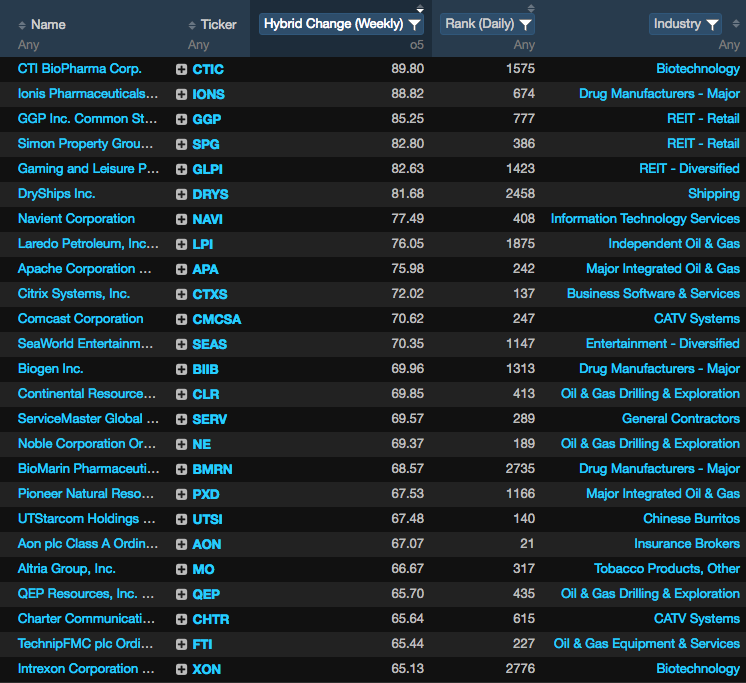Click plus icon next to SEAS

point(181,344)
